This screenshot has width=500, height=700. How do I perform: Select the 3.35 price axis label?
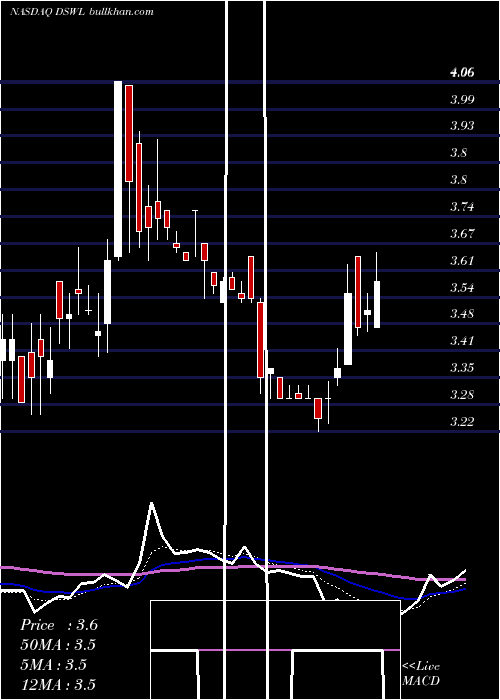point(462,367)
